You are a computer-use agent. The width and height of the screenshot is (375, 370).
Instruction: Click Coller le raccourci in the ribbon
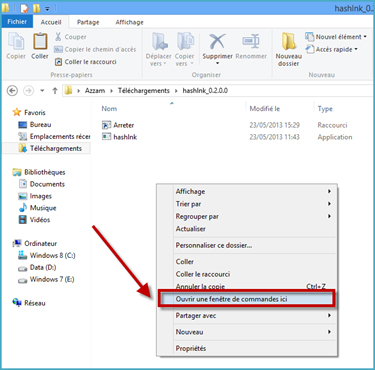(x=86, y=62)
